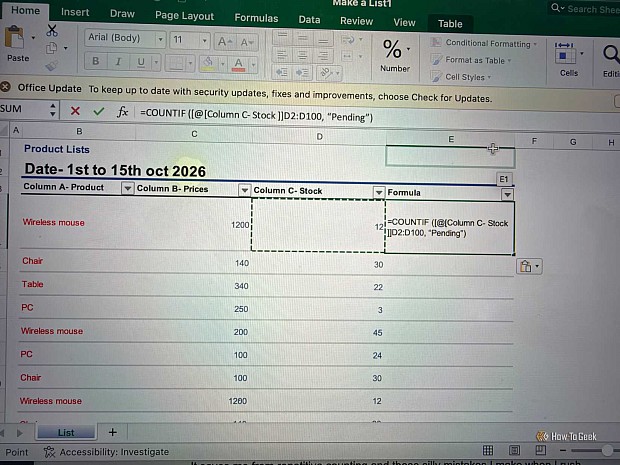Toggle Italic formatting
This screenshot has height=465, width=620.
coord(118,62)
